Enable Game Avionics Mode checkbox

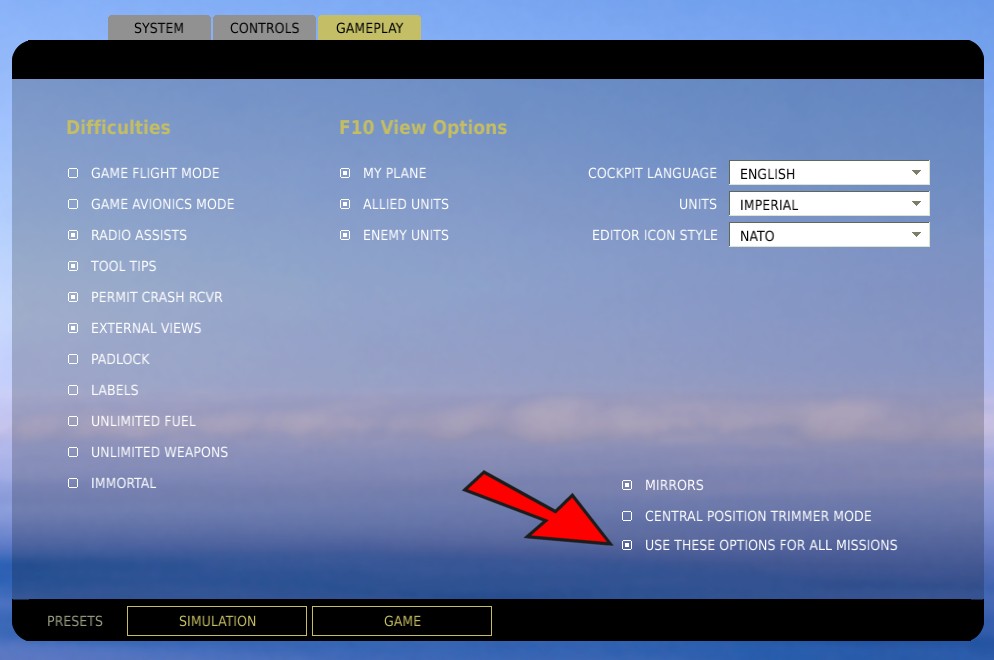74,204
